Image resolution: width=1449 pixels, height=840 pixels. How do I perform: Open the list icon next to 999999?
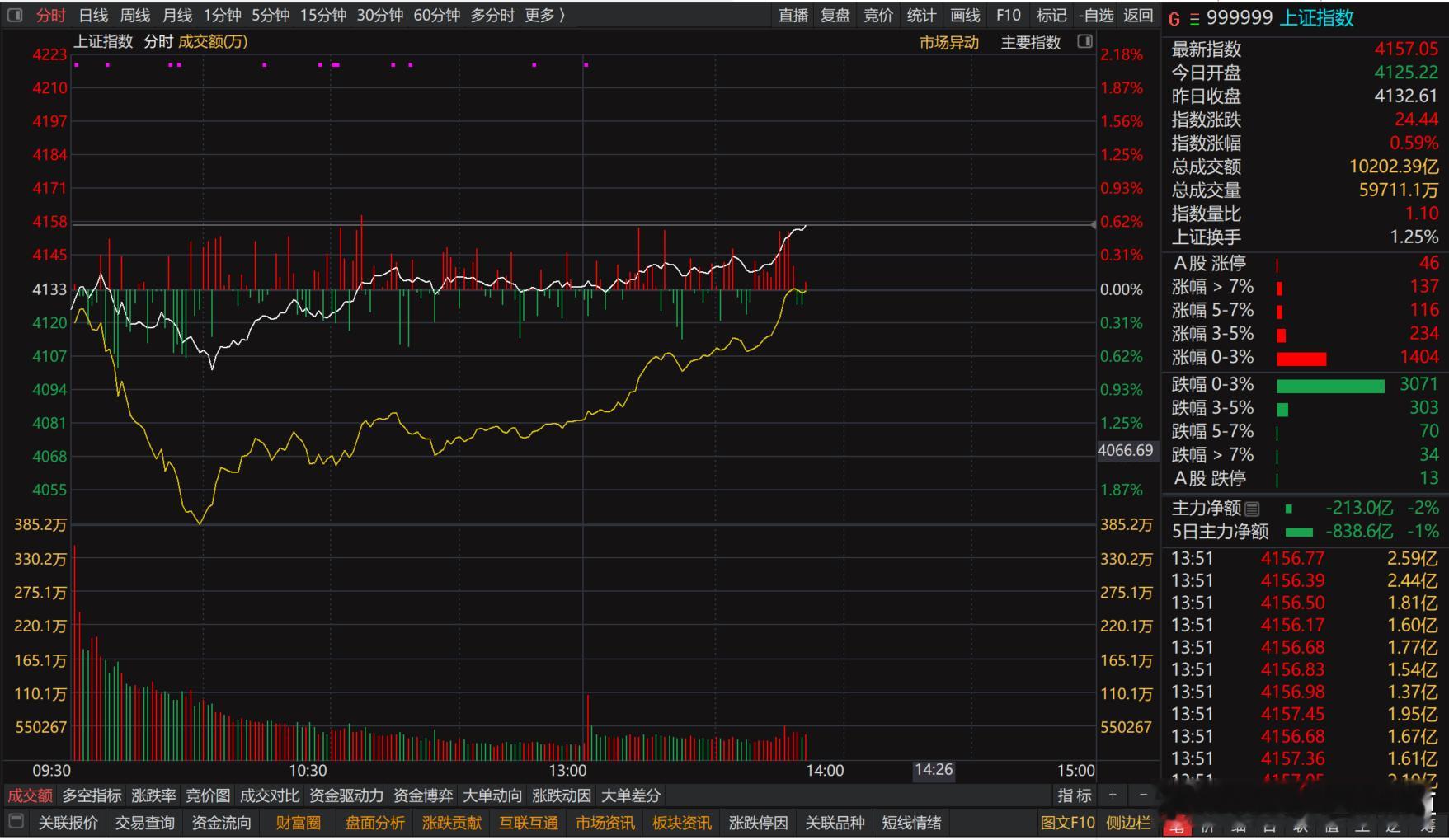tap(1194, 19)
